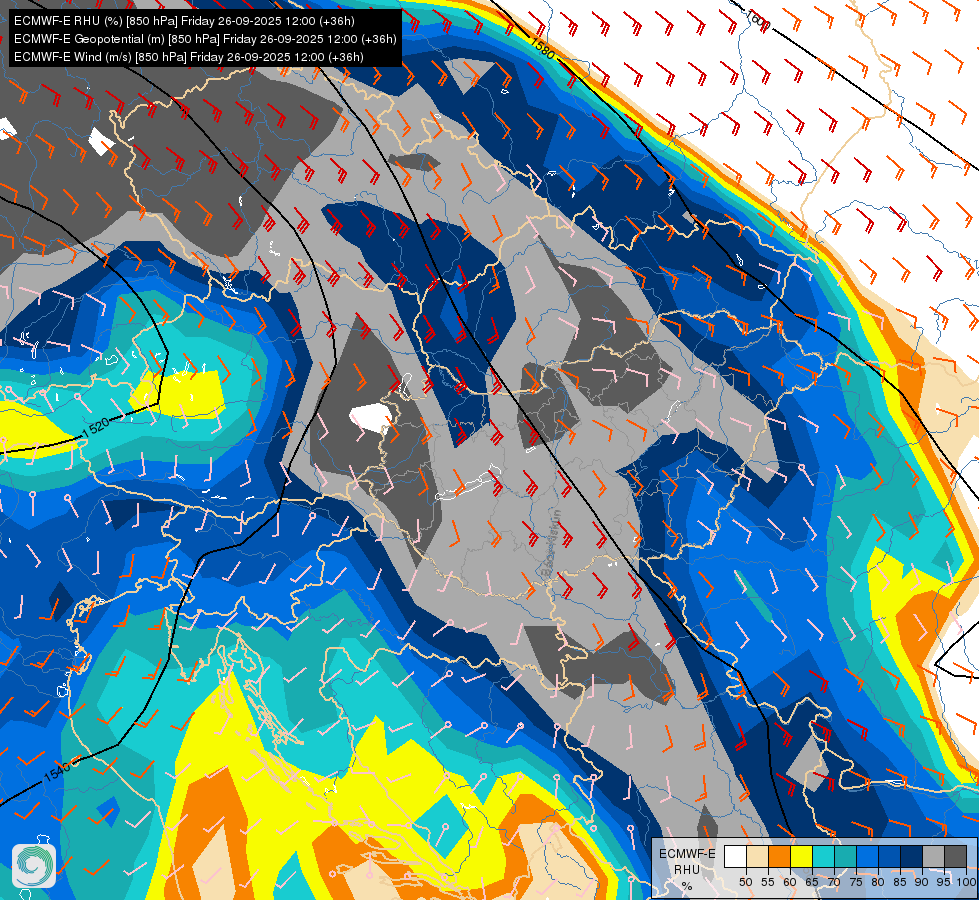Select the light gray 90-95% swatch

point(933,856)
